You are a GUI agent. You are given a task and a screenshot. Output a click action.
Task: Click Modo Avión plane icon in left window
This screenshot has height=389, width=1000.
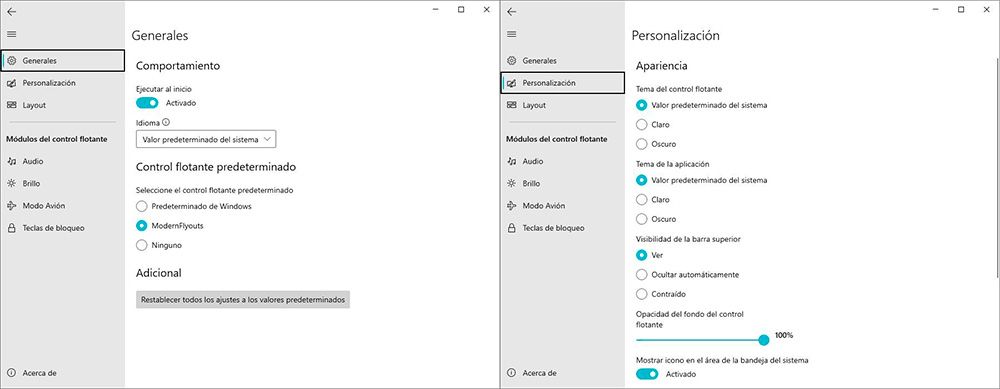click(11, 206)
